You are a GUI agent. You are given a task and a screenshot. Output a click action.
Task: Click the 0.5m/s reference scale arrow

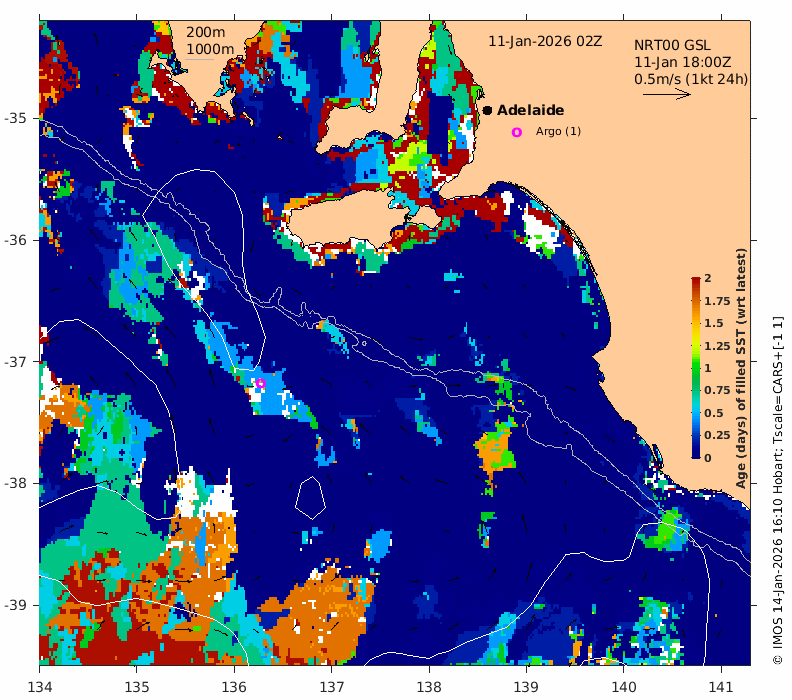(667, 94)
